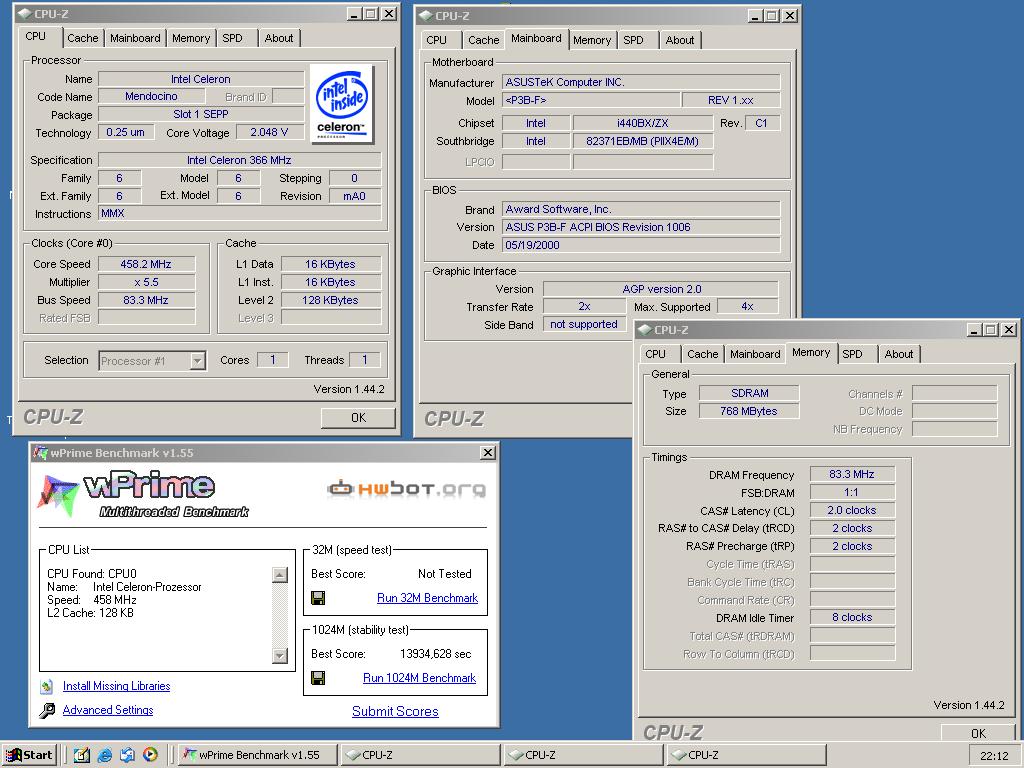
Task: Select CPU tab in middle CPU-Z window
Action: [x=436, y=40]
